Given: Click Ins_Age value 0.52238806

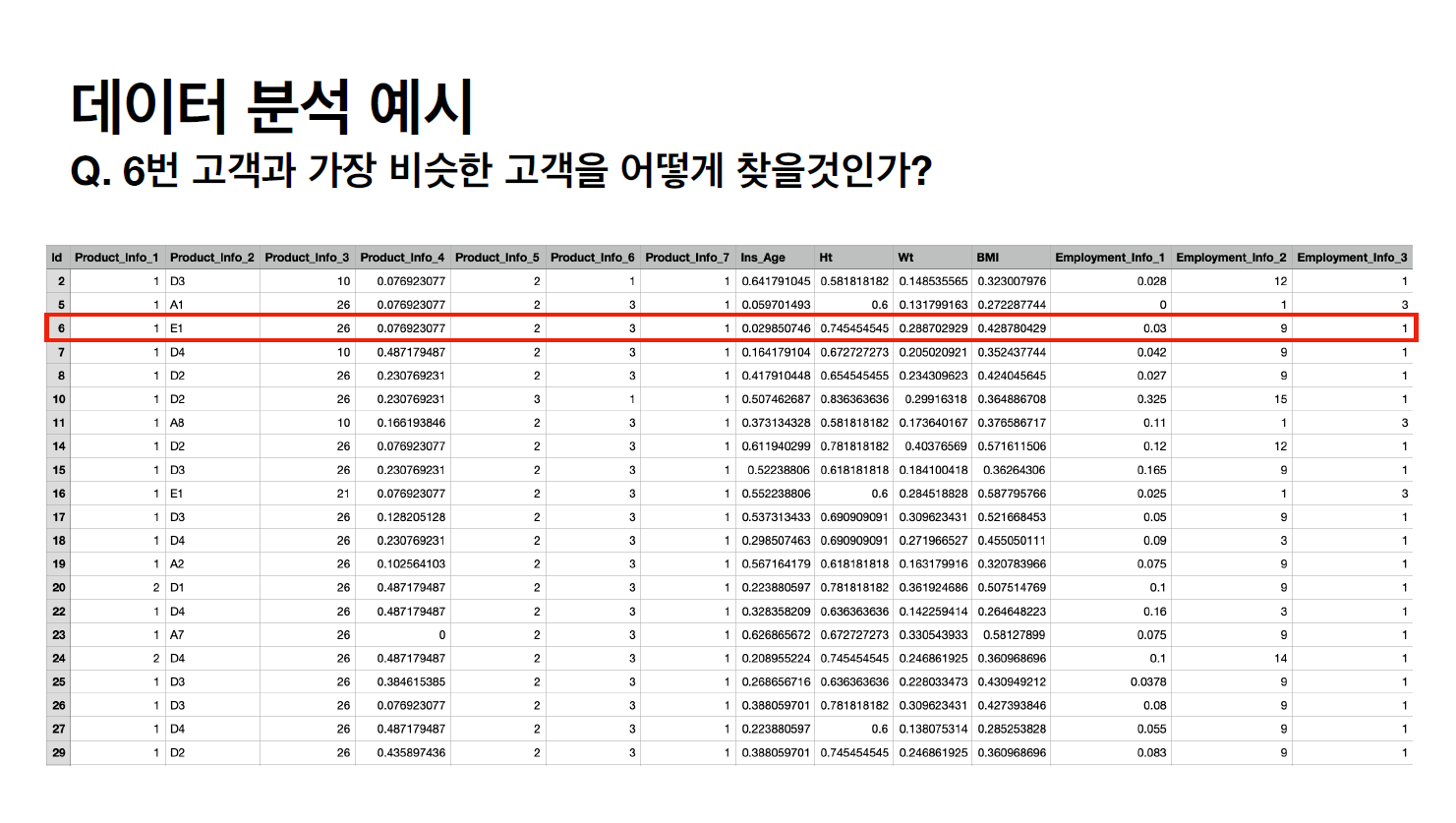Looking at the screenshot, I should coord(779,470).
